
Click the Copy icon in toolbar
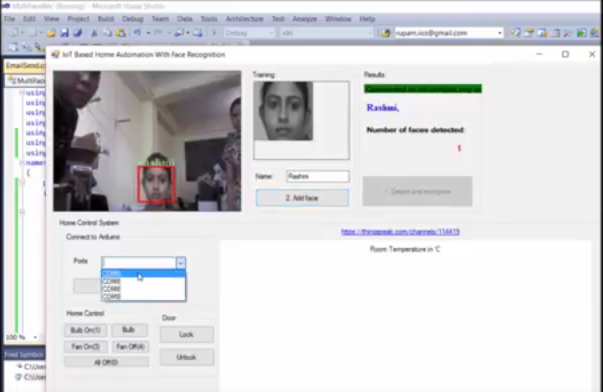pos(107,33)
